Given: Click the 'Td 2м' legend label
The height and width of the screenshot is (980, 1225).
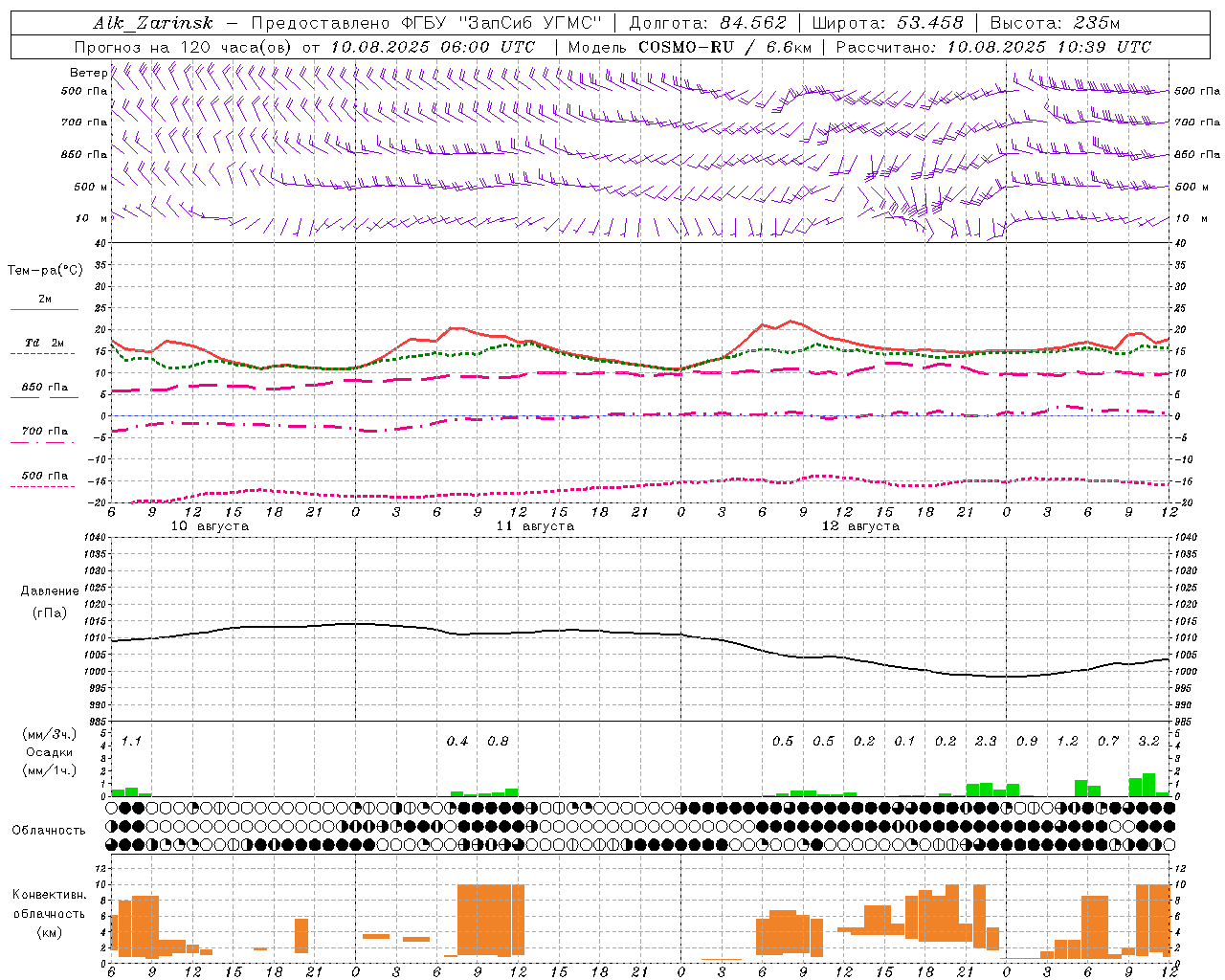Looking at the screenshot, I should (45, 343).
